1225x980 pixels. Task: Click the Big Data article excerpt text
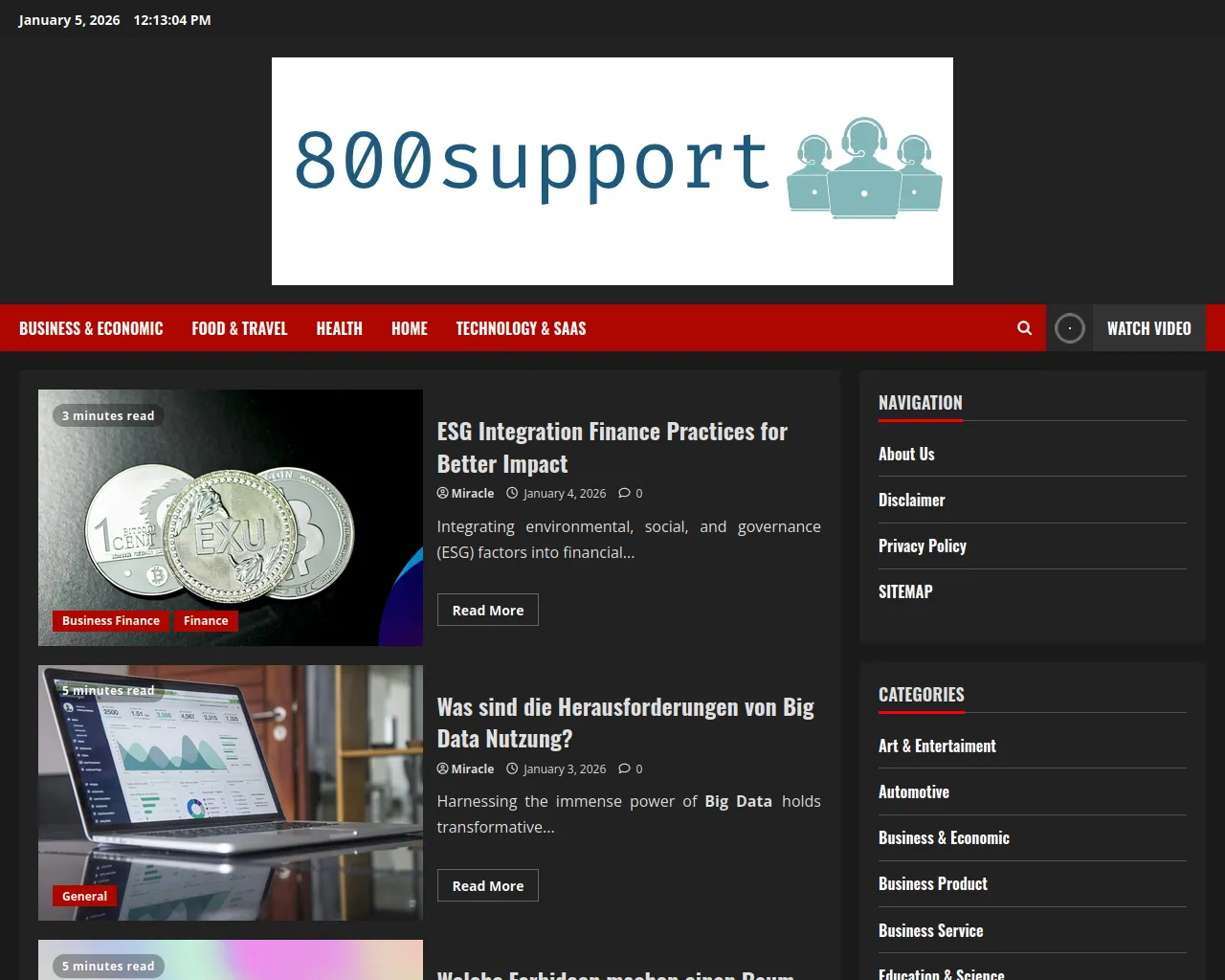click(x=629, y=813)
